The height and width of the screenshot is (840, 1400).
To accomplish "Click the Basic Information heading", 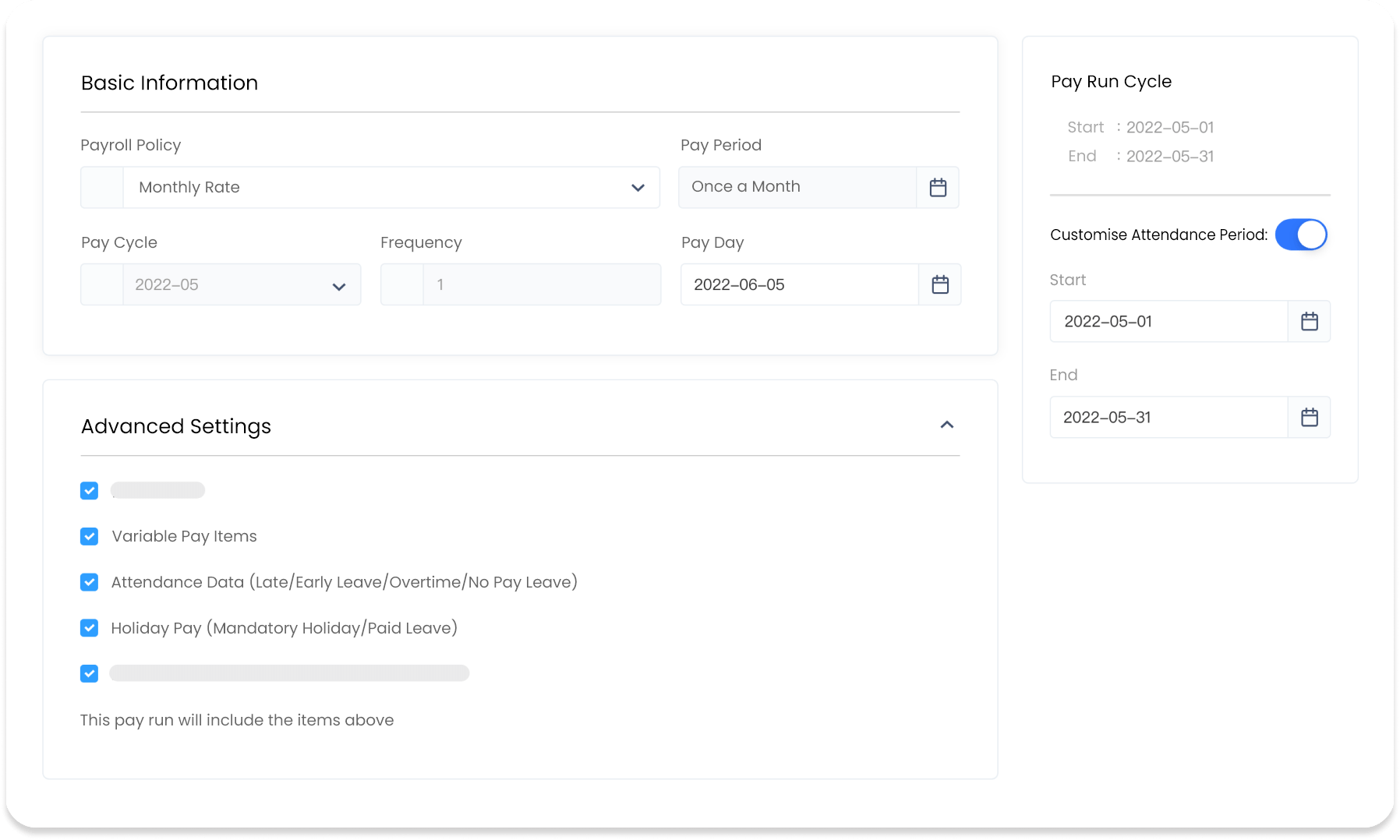I will (169, 83).
